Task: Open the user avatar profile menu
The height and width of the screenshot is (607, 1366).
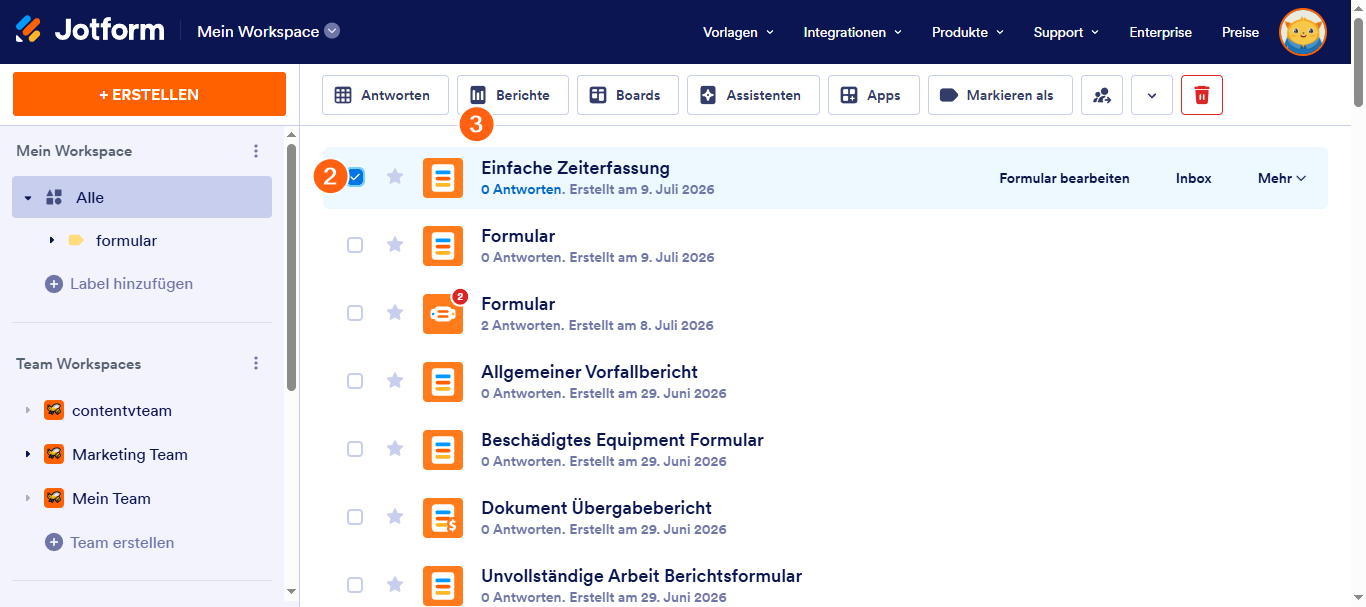Action: click(x=1303, y=32)
